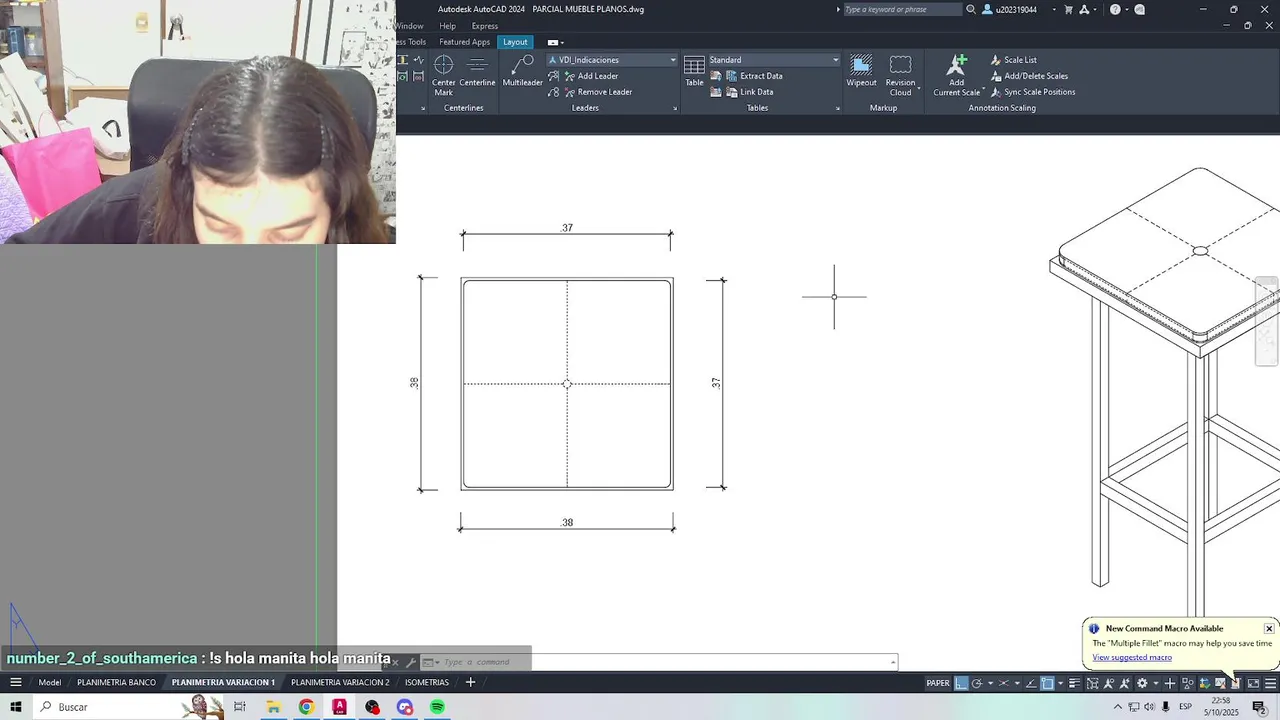Open Workspace Switching gear icon
1280x720 pixels.
[1142, 683]
